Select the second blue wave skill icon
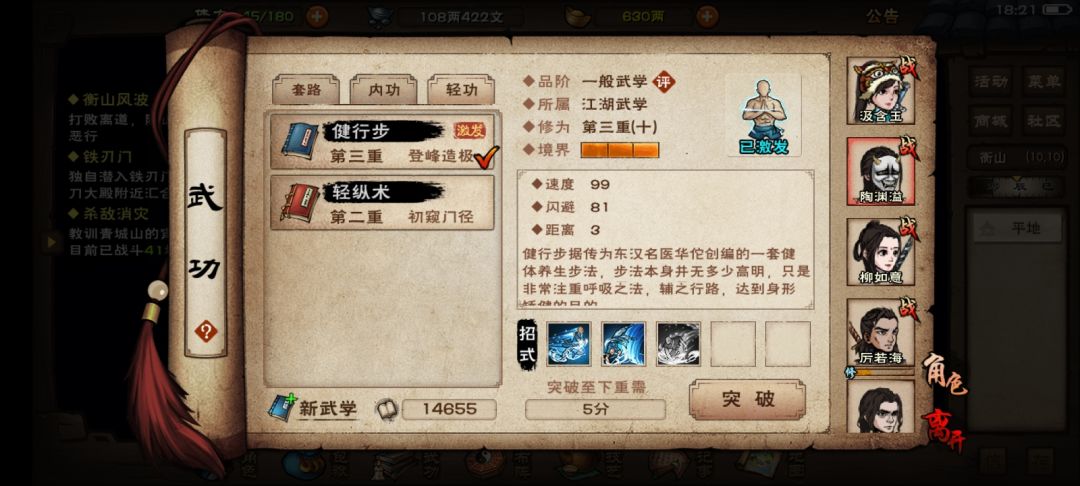The image size is (1080, 486). click(623, 344)
